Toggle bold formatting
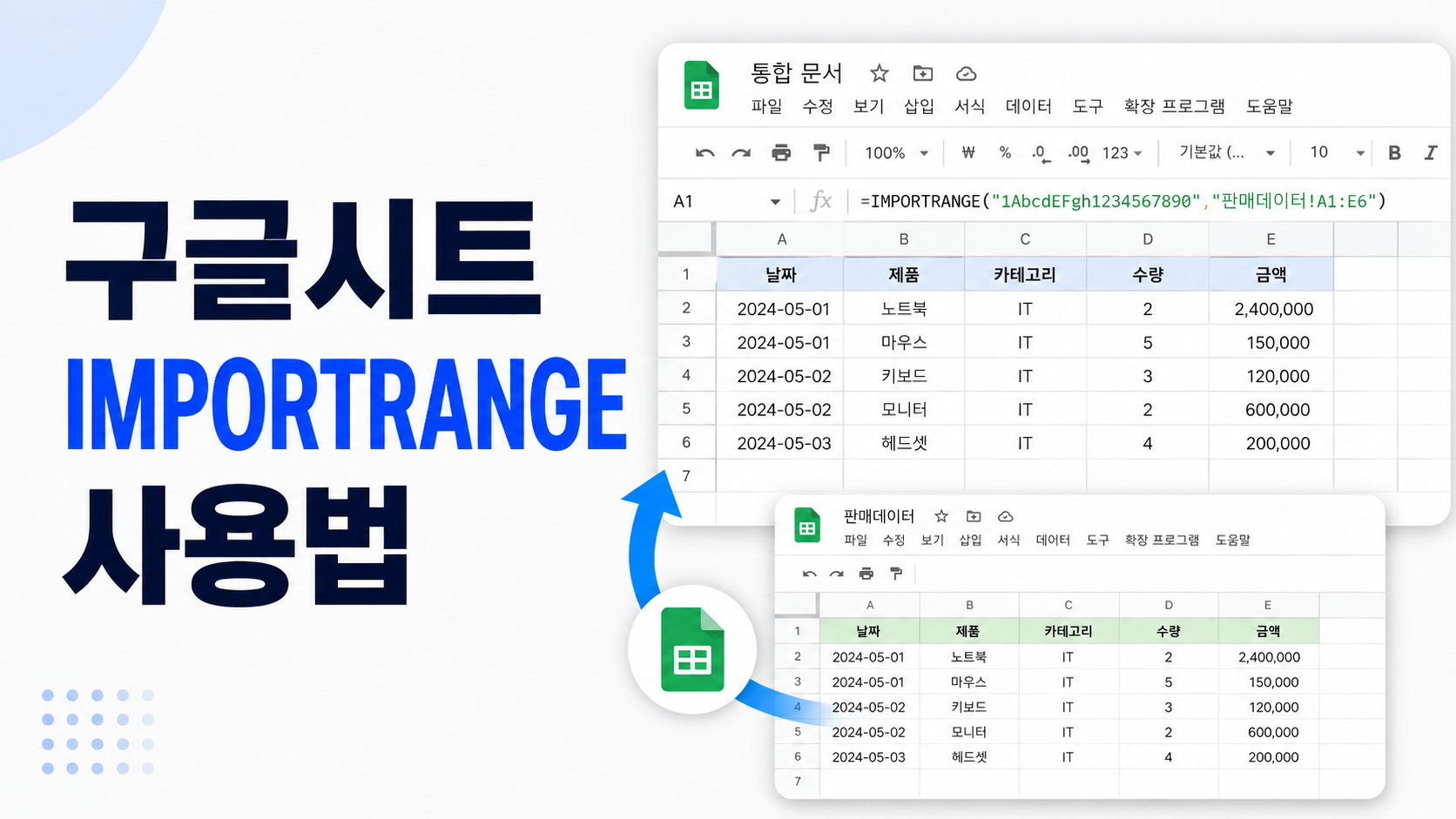The height and width of the screenshot is (819, 1456). click(x=1394, y=152)
